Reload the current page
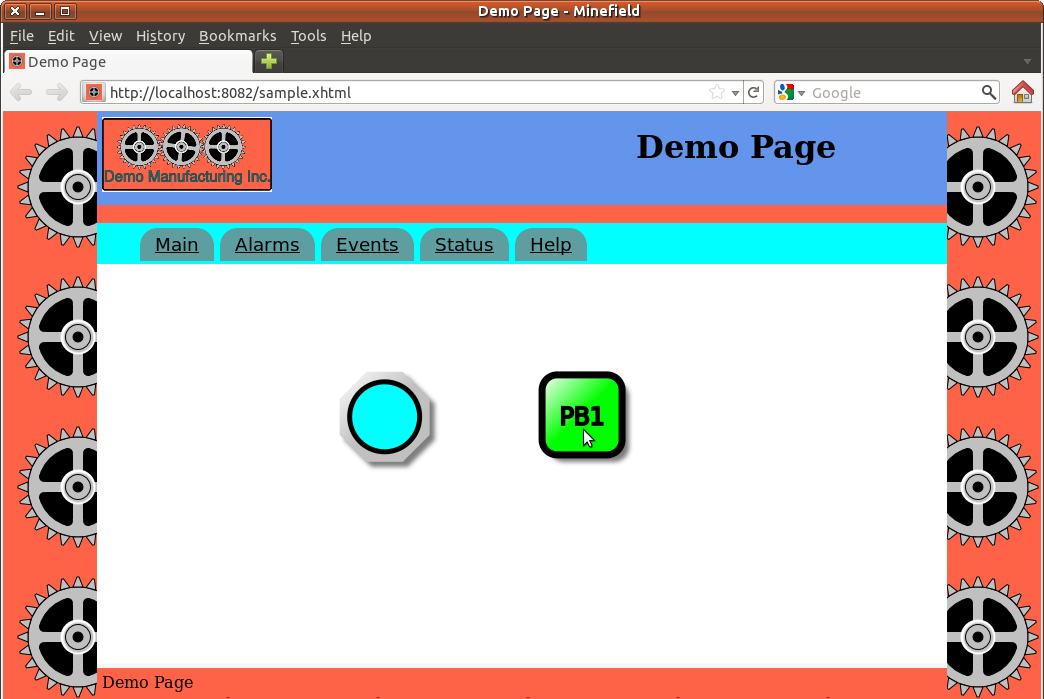 [x=755, y=93]
